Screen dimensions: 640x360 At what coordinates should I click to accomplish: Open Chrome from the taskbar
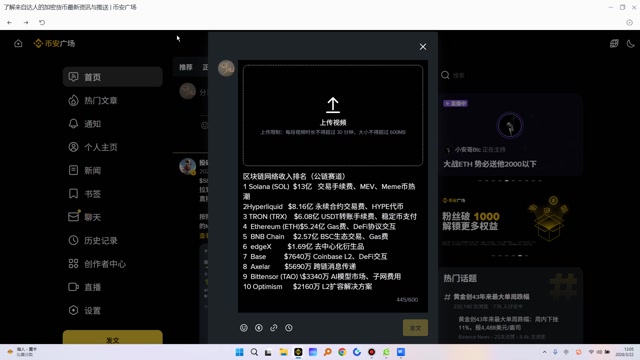(342, 352)
